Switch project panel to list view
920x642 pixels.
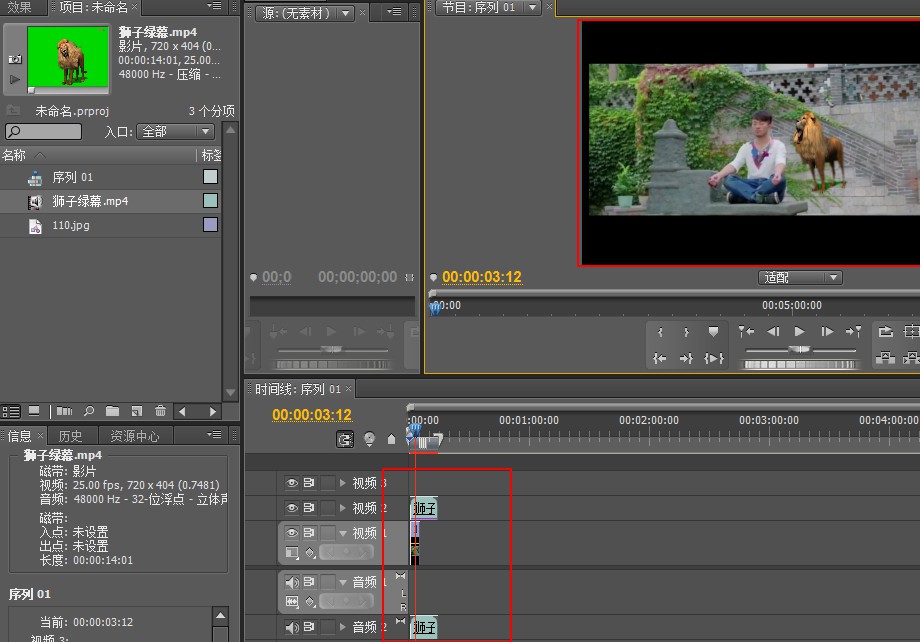click(x=11, y=411)
